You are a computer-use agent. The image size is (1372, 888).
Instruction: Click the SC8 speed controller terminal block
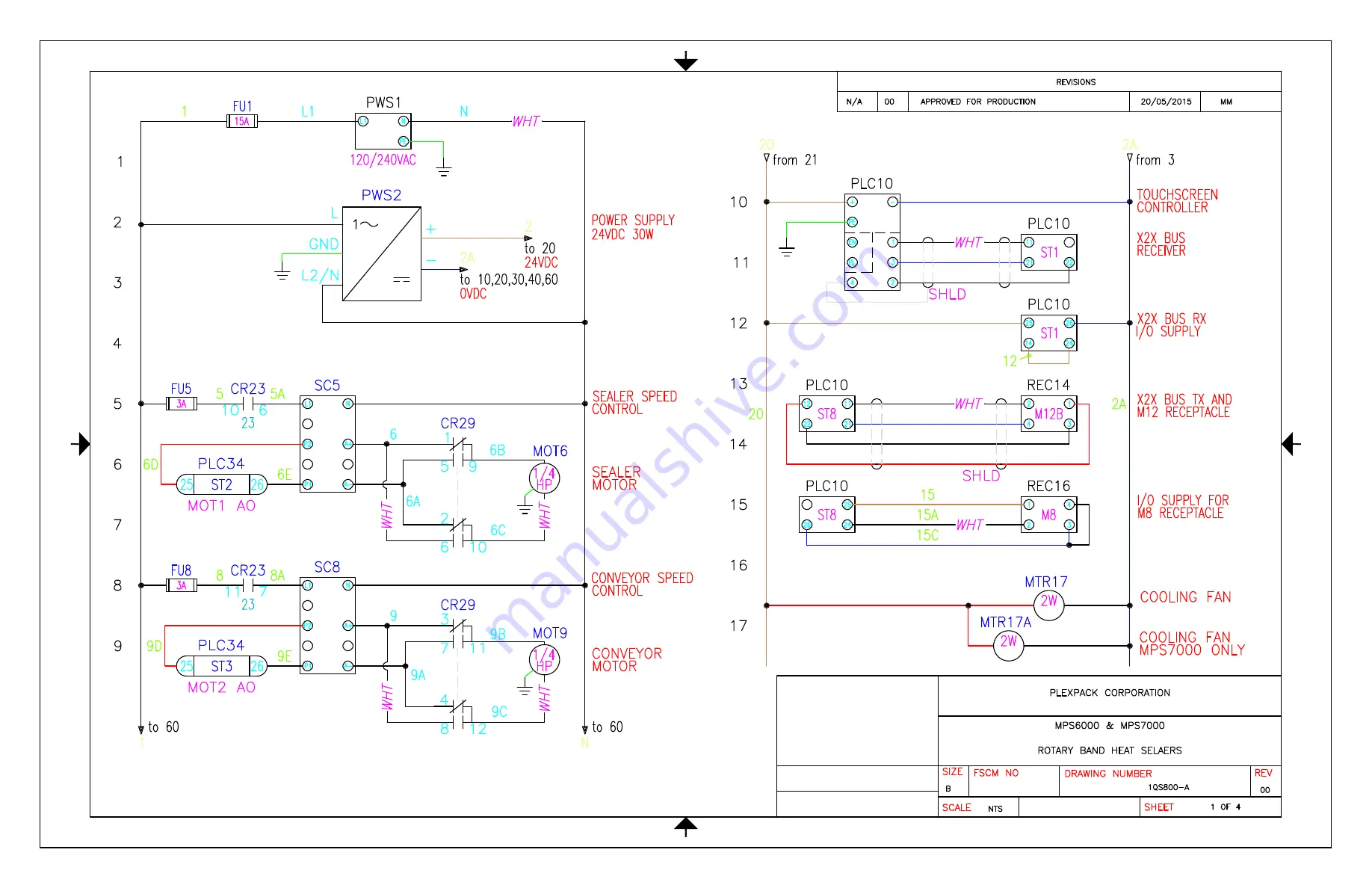[x=327, y=626]
